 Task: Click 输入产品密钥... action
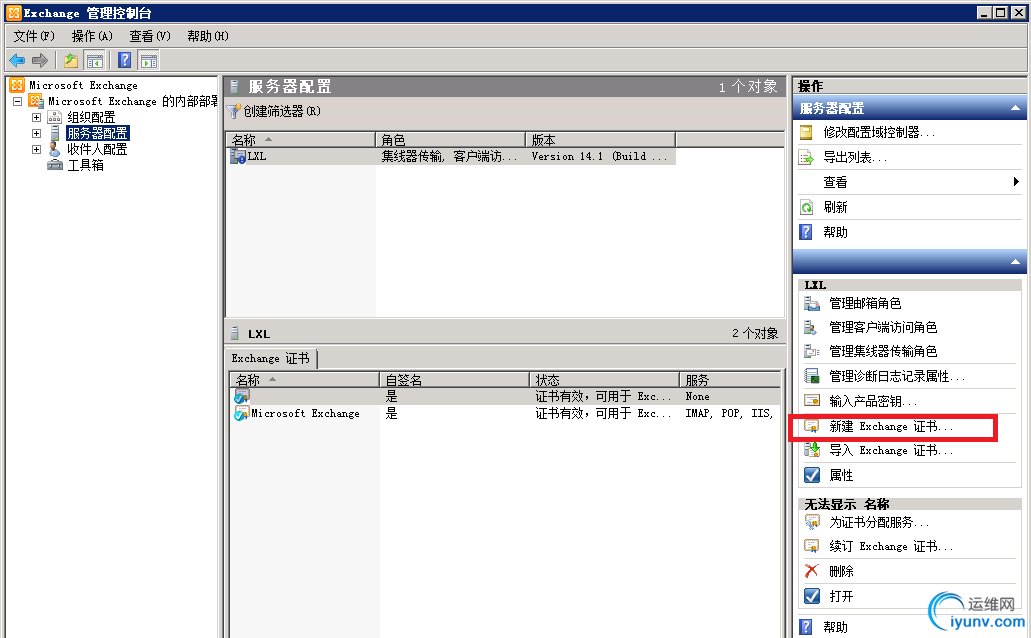873,401
